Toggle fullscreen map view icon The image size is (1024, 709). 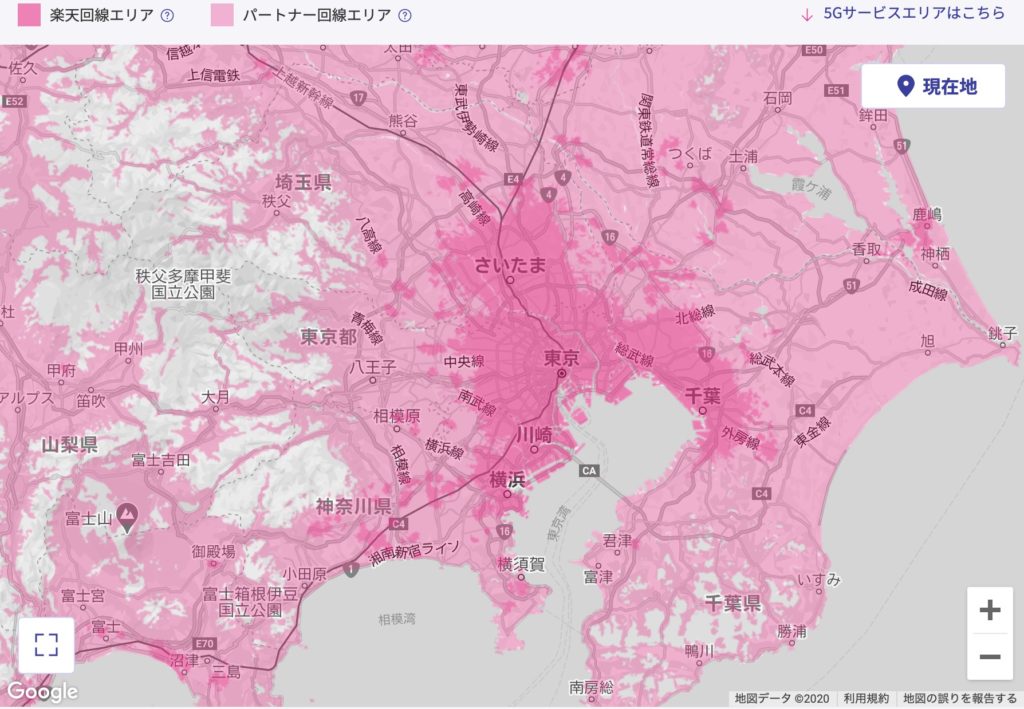(x=46, y=645)
